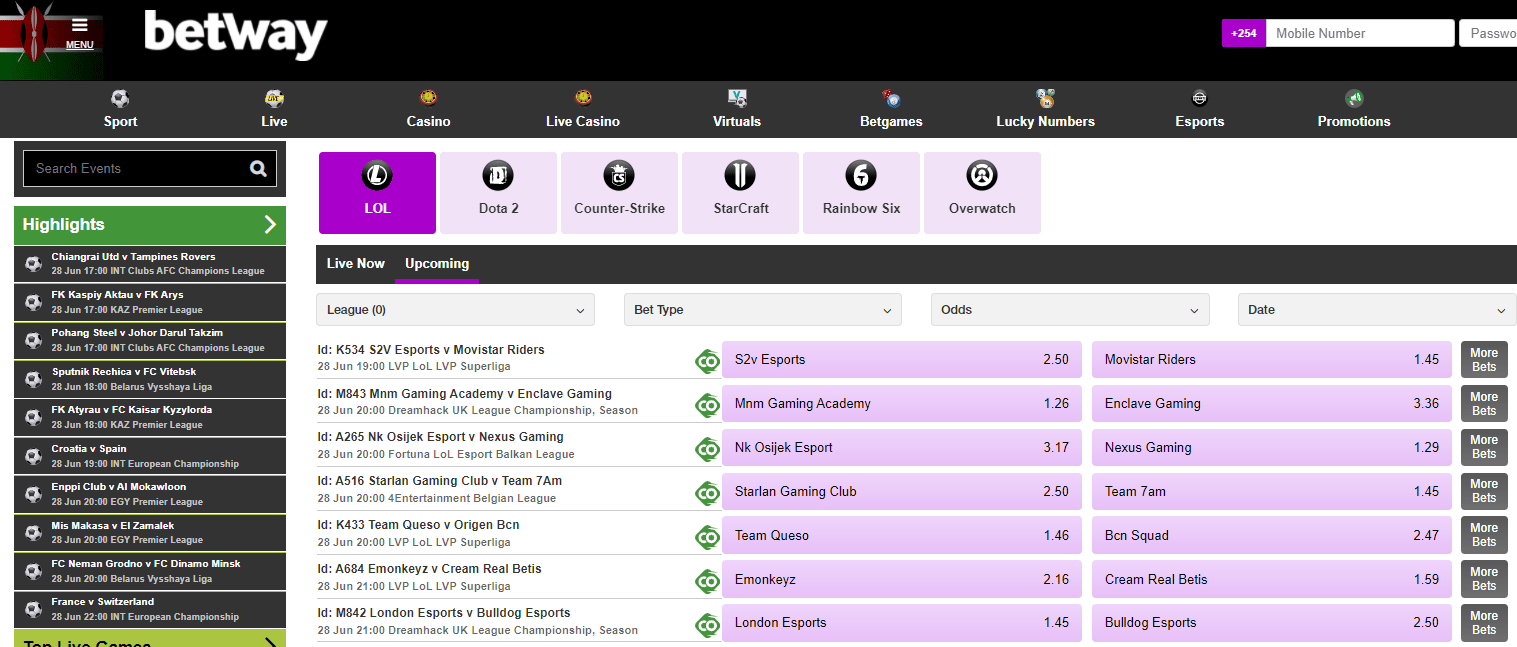Click the +254 country code button
Screen dimensions: 1517x647
[x=1244, y=33]
